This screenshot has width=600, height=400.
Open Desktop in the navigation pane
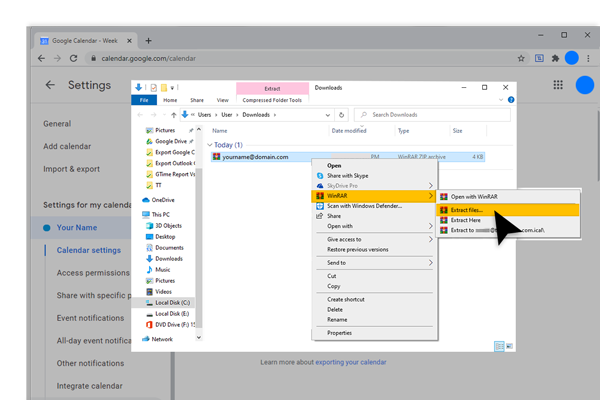pyautogui.click(x=161, y=237)
